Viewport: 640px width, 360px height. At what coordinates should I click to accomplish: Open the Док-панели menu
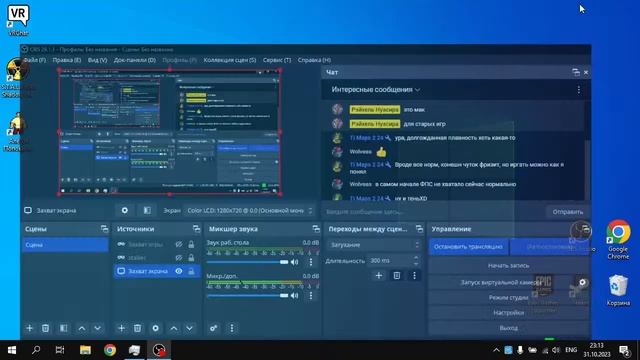pyautogui.click(x=135, y=60)
